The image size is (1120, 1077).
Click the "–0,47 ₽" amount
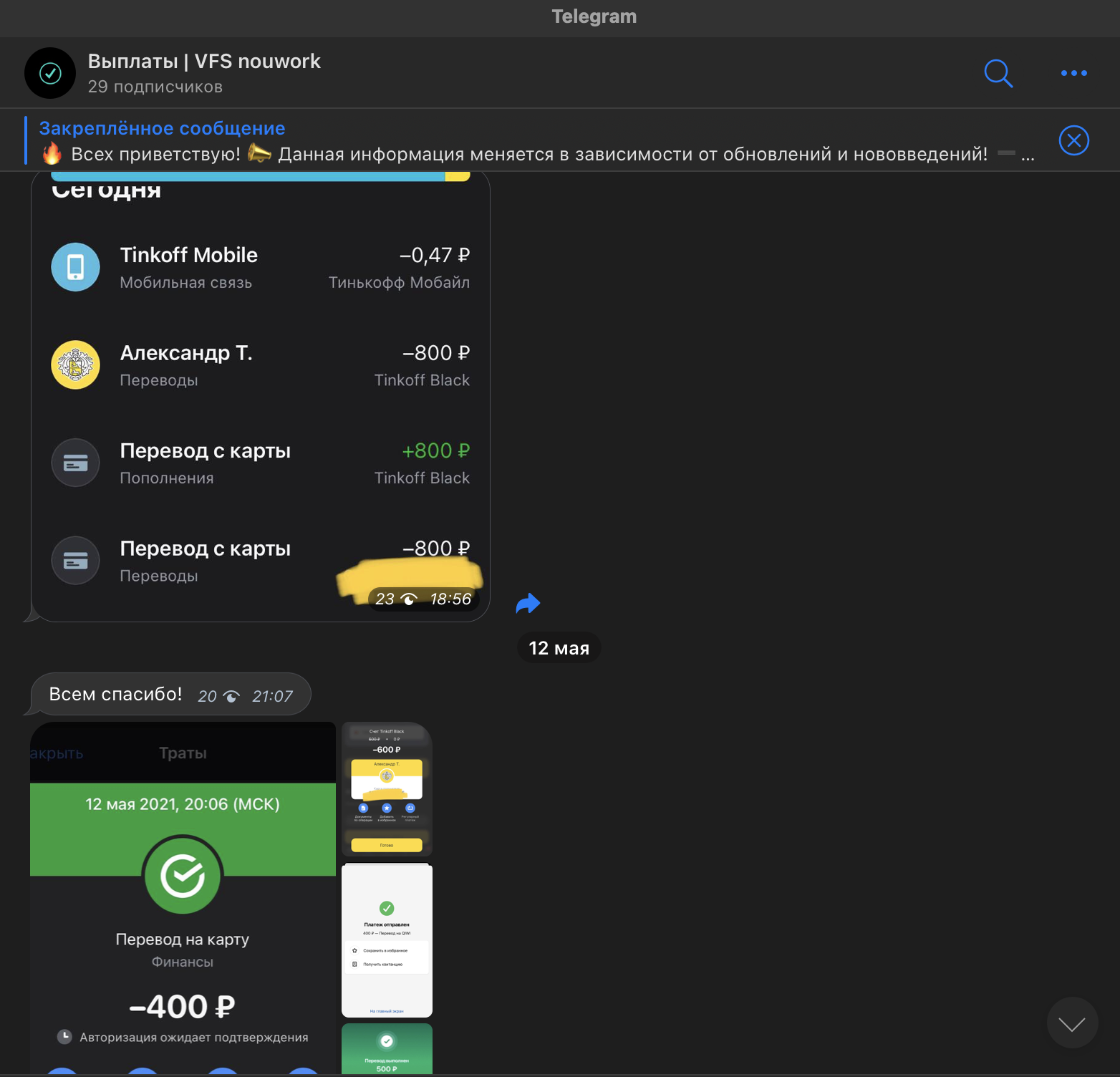434,255
